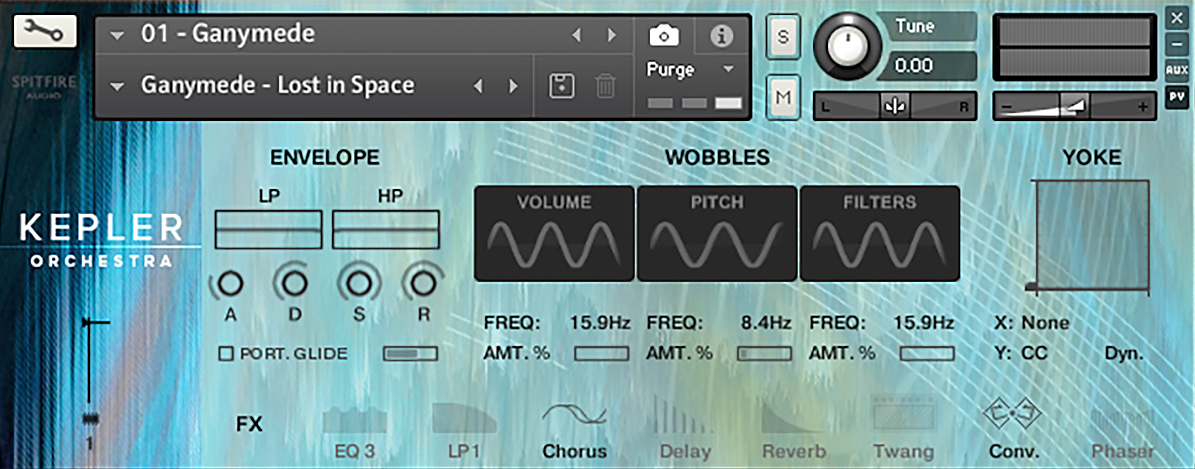Viewport: 1195px width, 469px height.
Task: Enable the Port. Glide checkbox
Action: pyautogui.click(x=226, y=353)
